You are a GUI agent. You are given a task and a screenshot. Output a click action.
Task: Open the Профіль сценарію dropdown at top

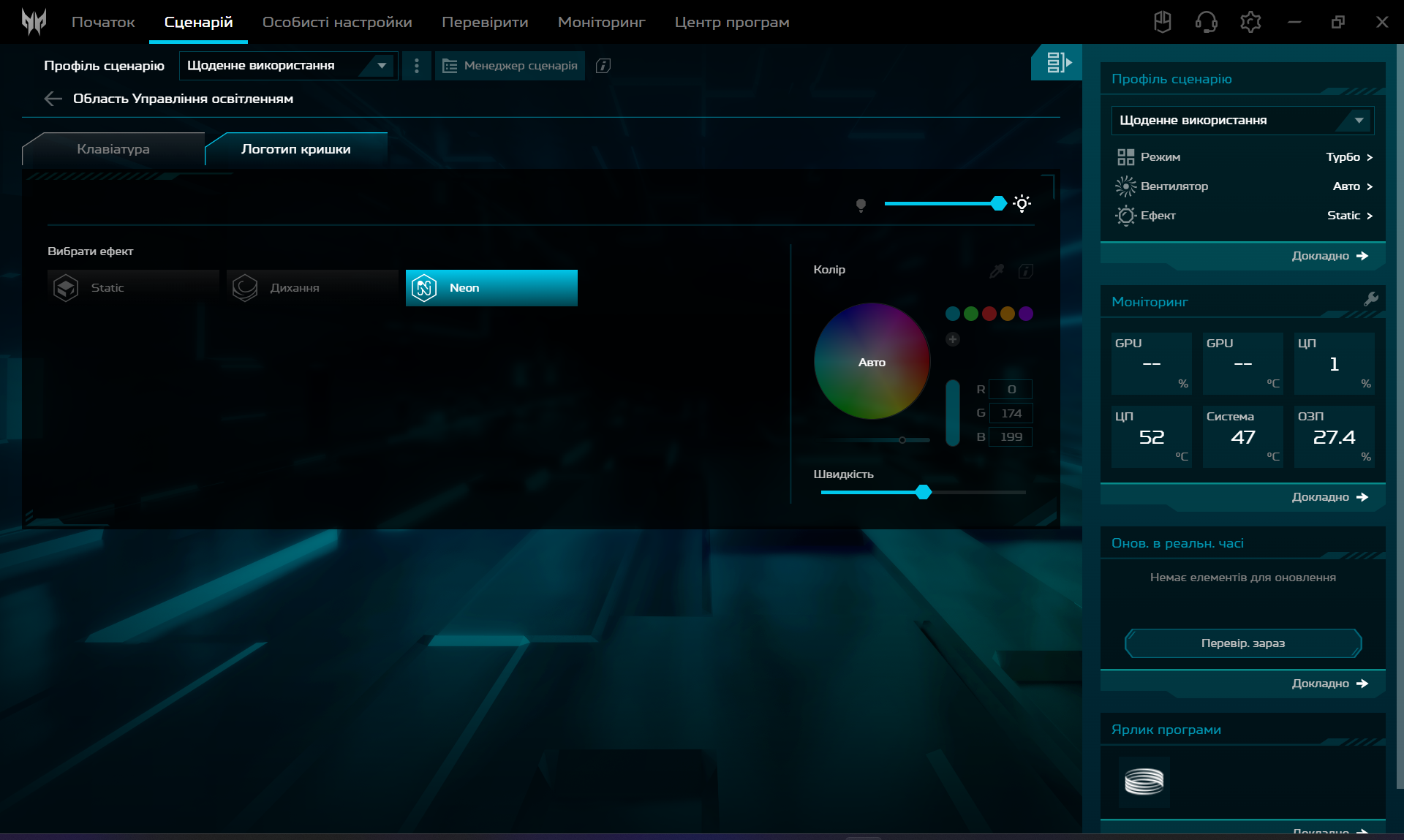288,66
